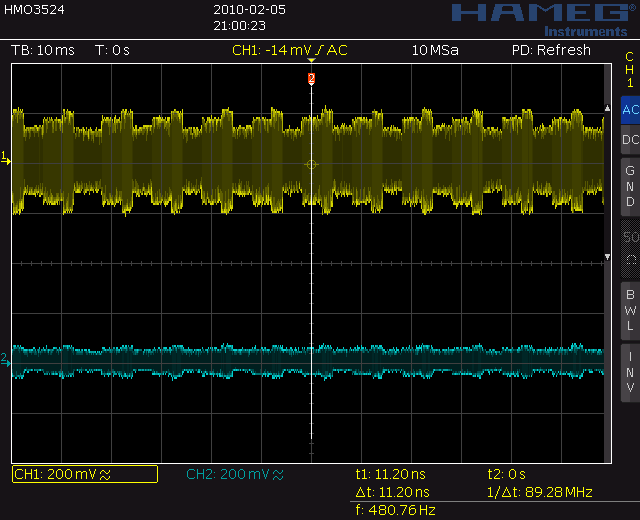Click the PD: Refresh mode label
The image size is (640, 520).
point(551,50)
